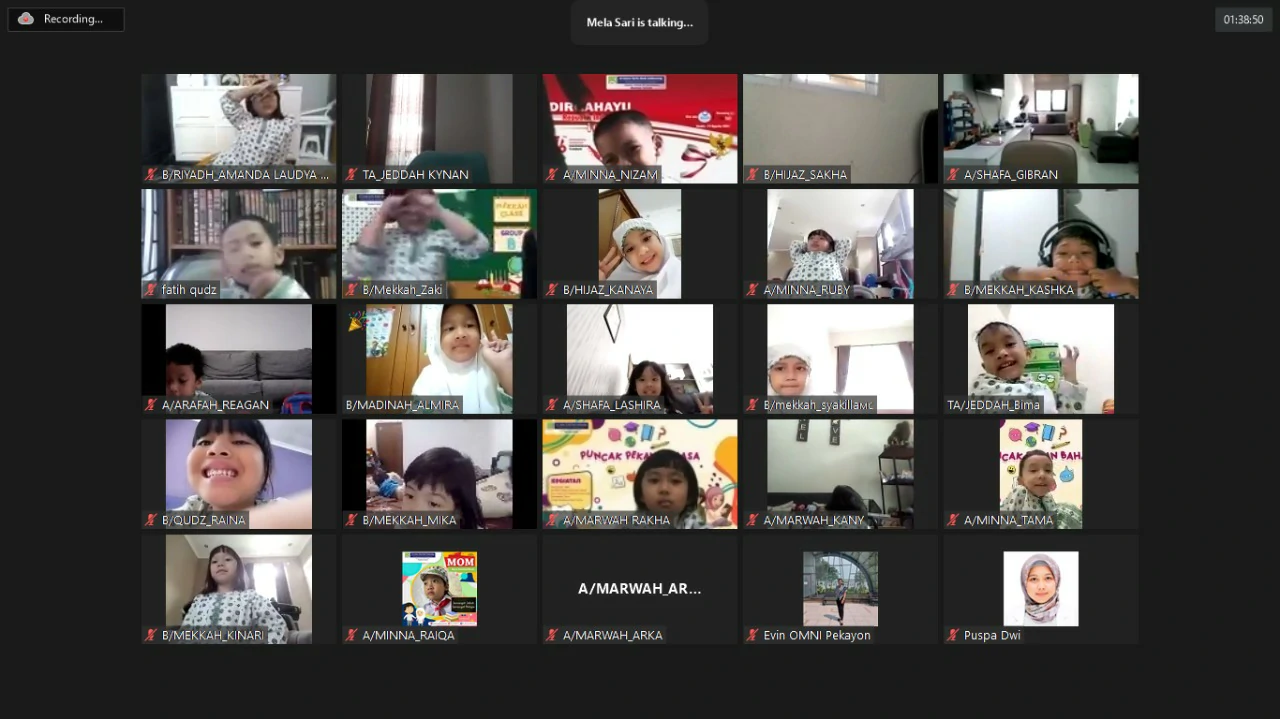1280x719 pixels.
Task: Select the A/MARWAH_ARKA camera-off tile
Action: 639,589
